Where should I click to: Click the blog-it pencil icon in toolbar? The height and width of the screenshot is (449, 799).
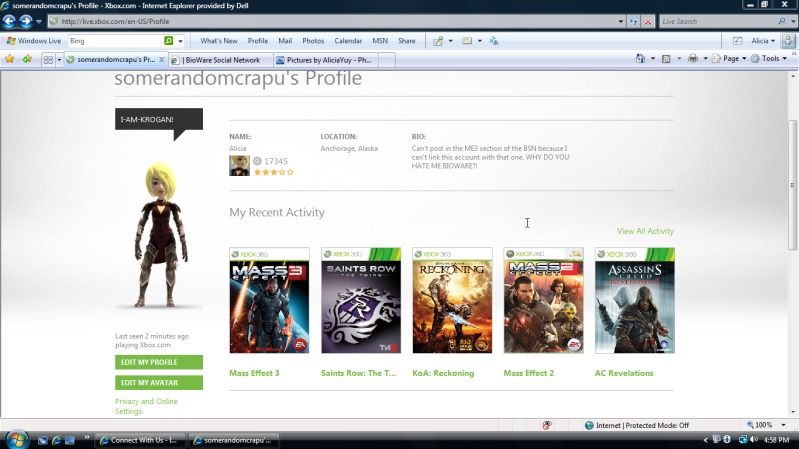(x=438, y=41)
